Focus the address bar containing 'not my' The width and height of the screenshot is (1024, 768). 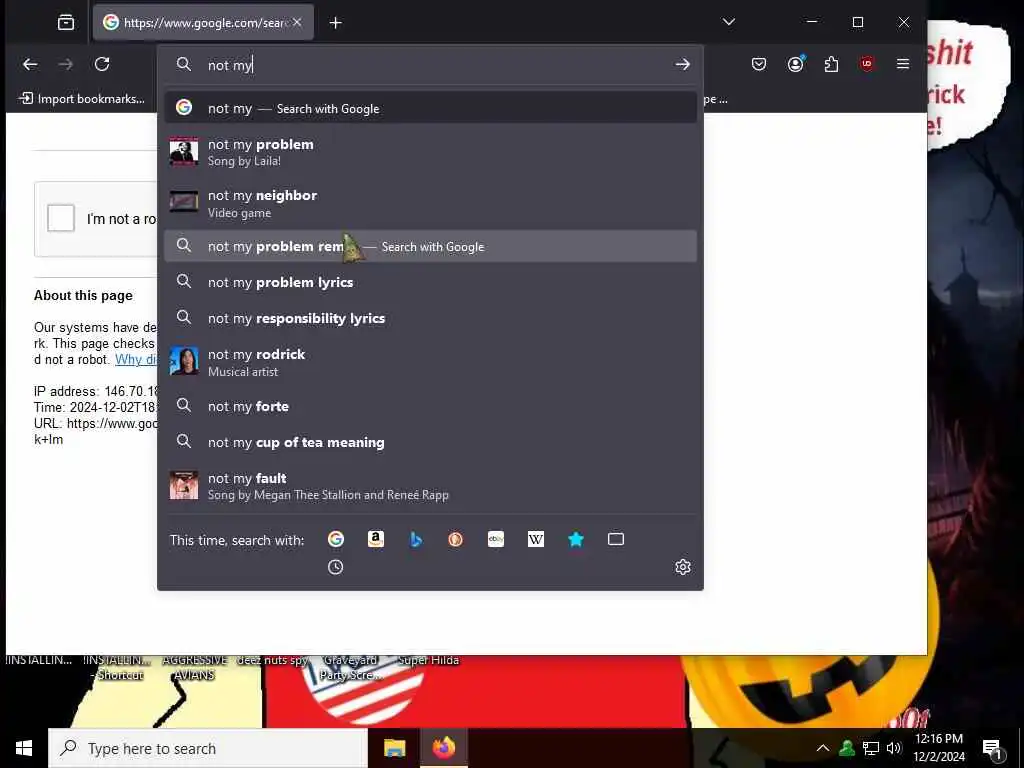point(431,65)
